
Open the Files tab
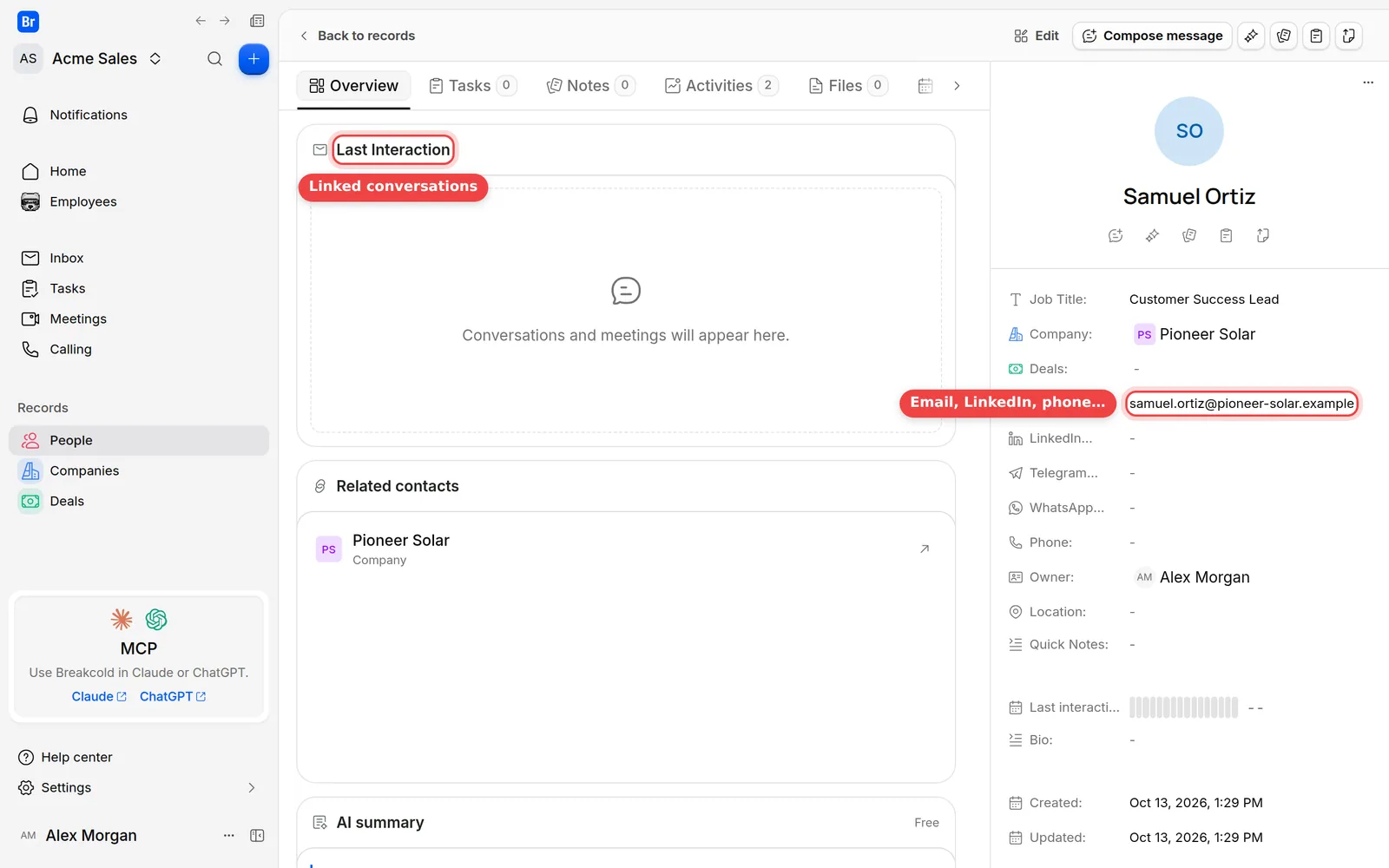(x=847, y=86)
